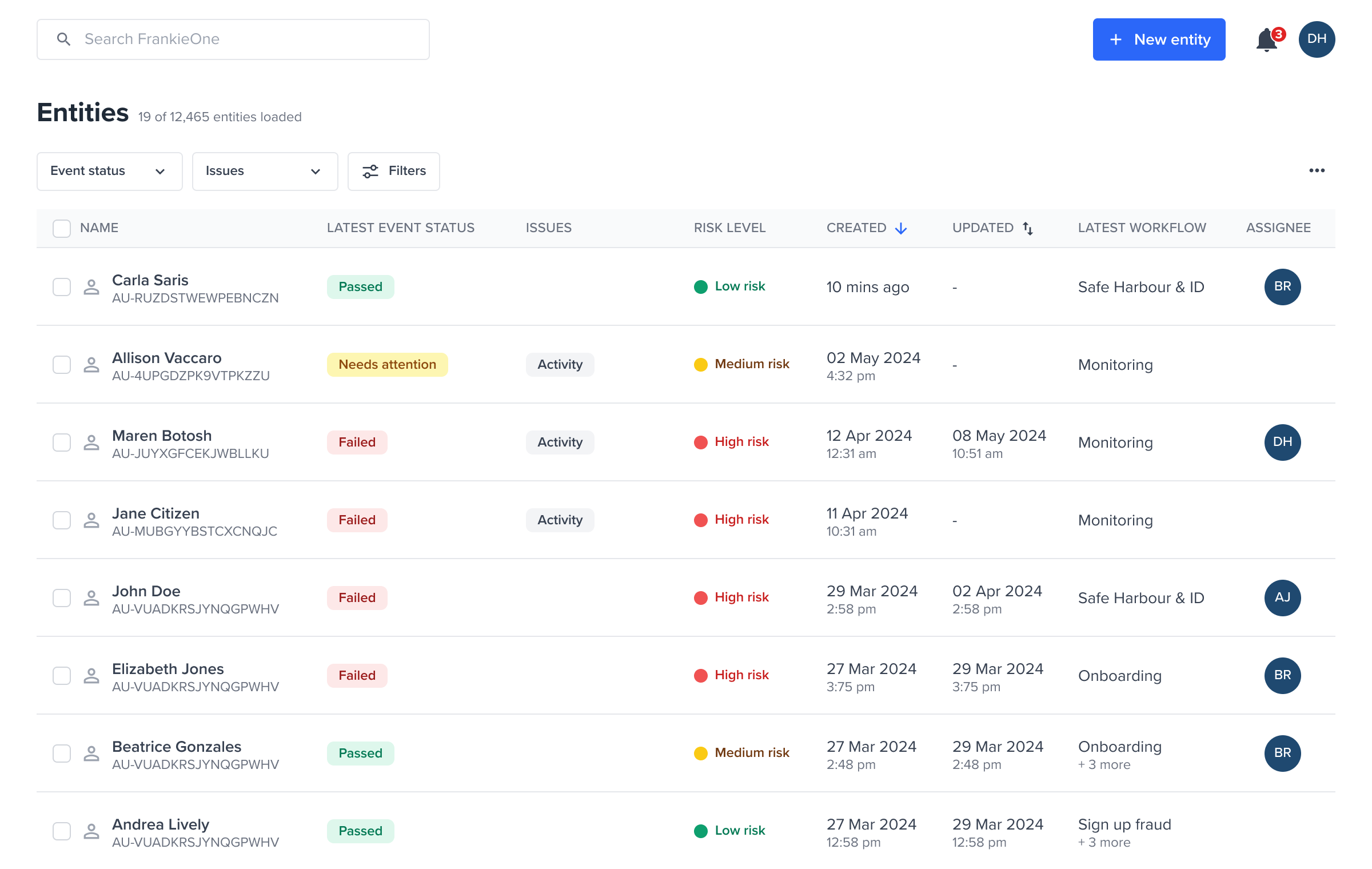Expand the Event status dropdown
Image resolution: width=1372 pixels, height=869 pixels.
tap(109, 172)
